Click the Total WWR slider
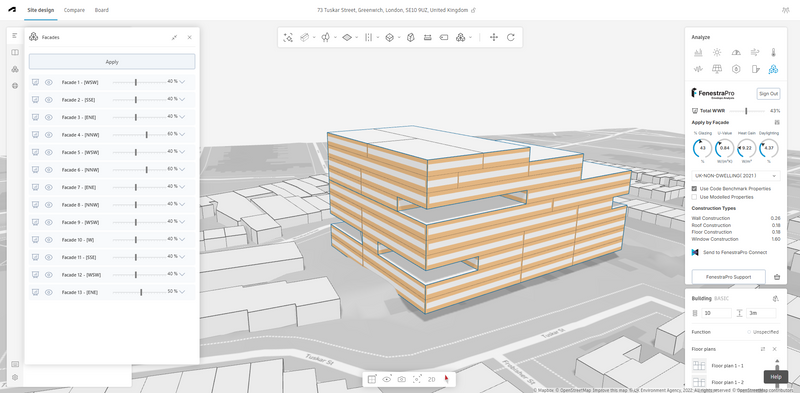The image size is (800, 393). point(746,111)
